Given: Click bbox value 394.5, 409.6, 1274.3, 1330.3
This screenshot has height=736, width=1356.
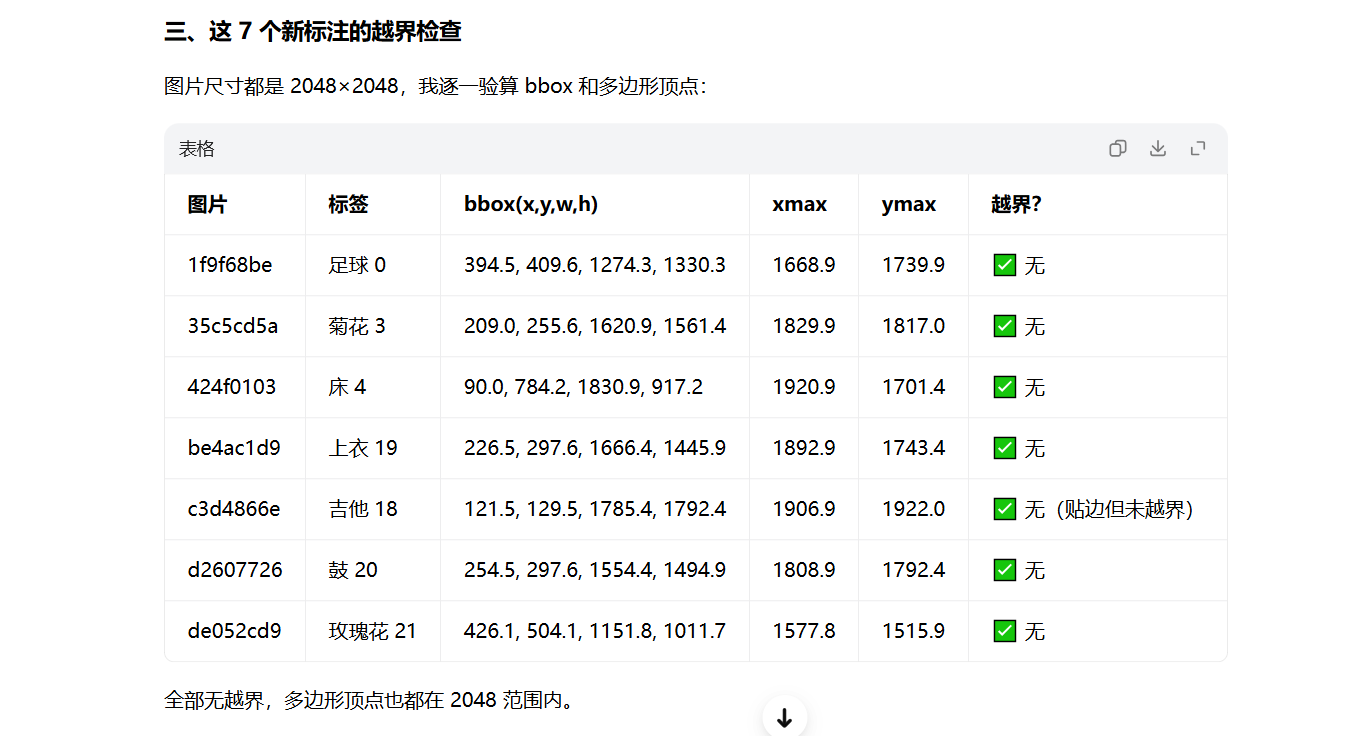Looking at the screenshot, I should click(595, 265).
